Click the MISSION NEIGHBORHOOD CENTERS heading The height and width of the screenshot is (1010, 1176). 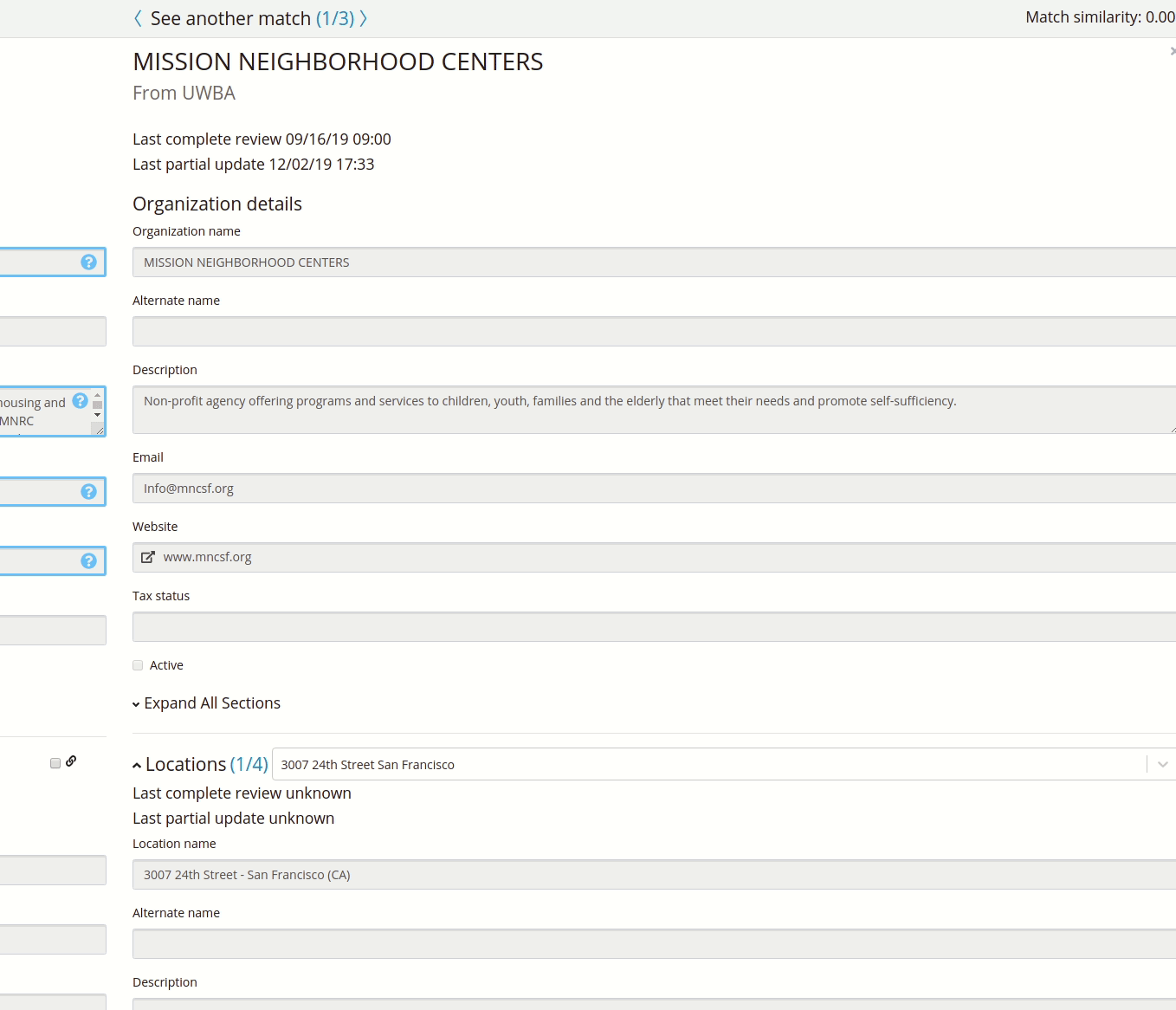pos(338,62)
